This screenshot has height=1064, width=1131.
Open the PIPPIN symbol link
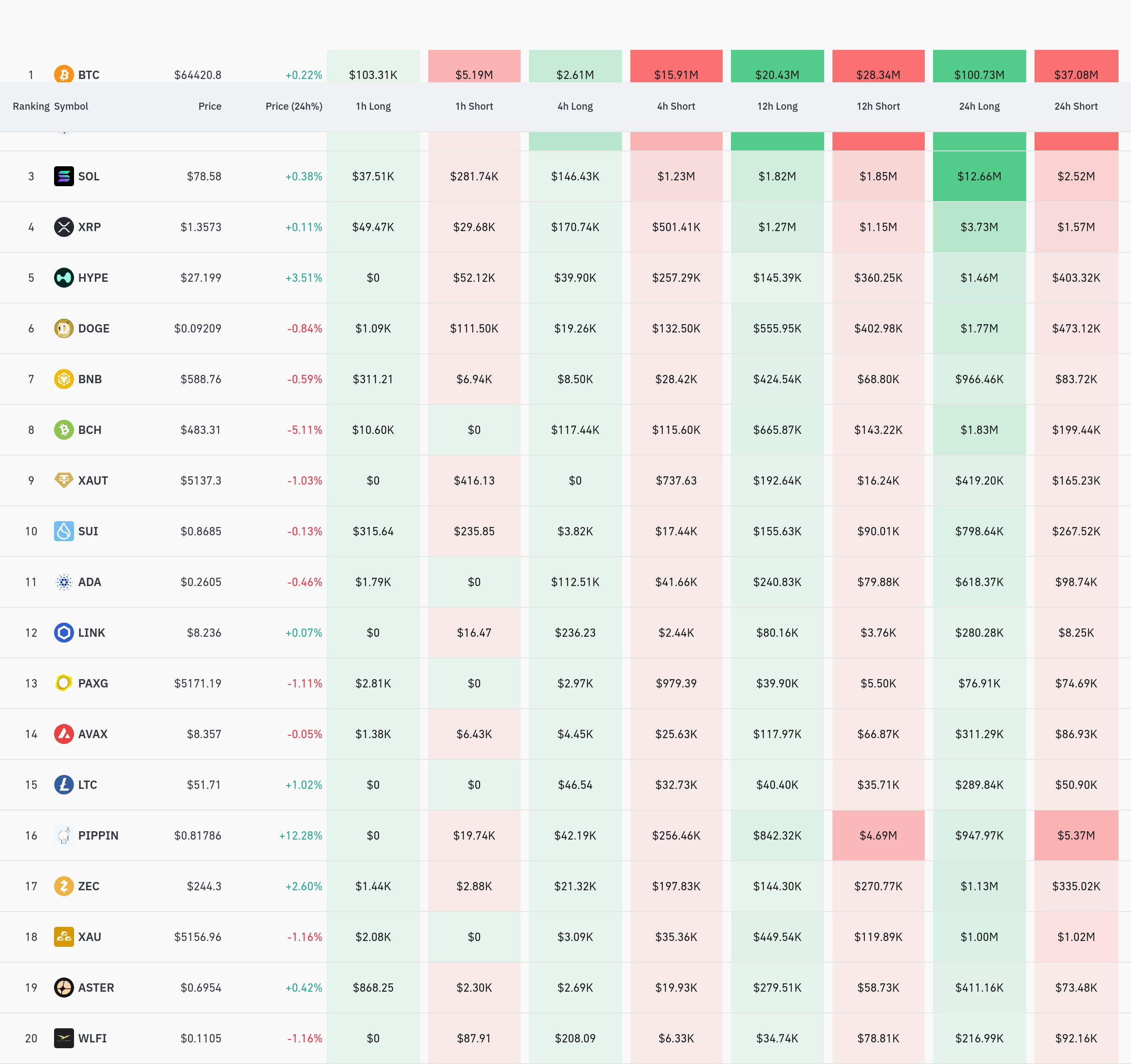(x=98, y=835)
